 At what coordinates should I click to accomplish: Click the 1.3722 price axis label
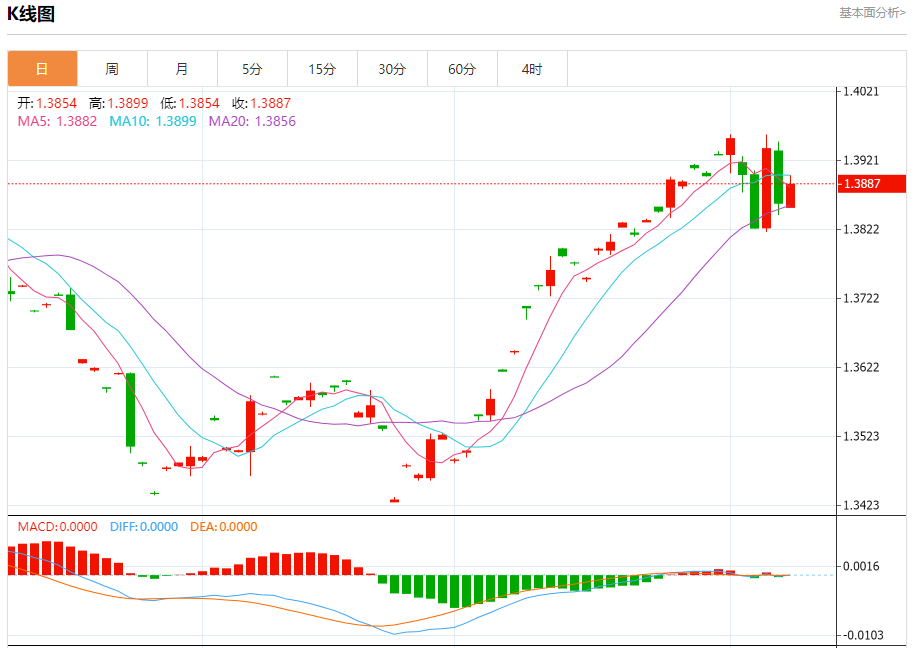[x=861, y=298]
